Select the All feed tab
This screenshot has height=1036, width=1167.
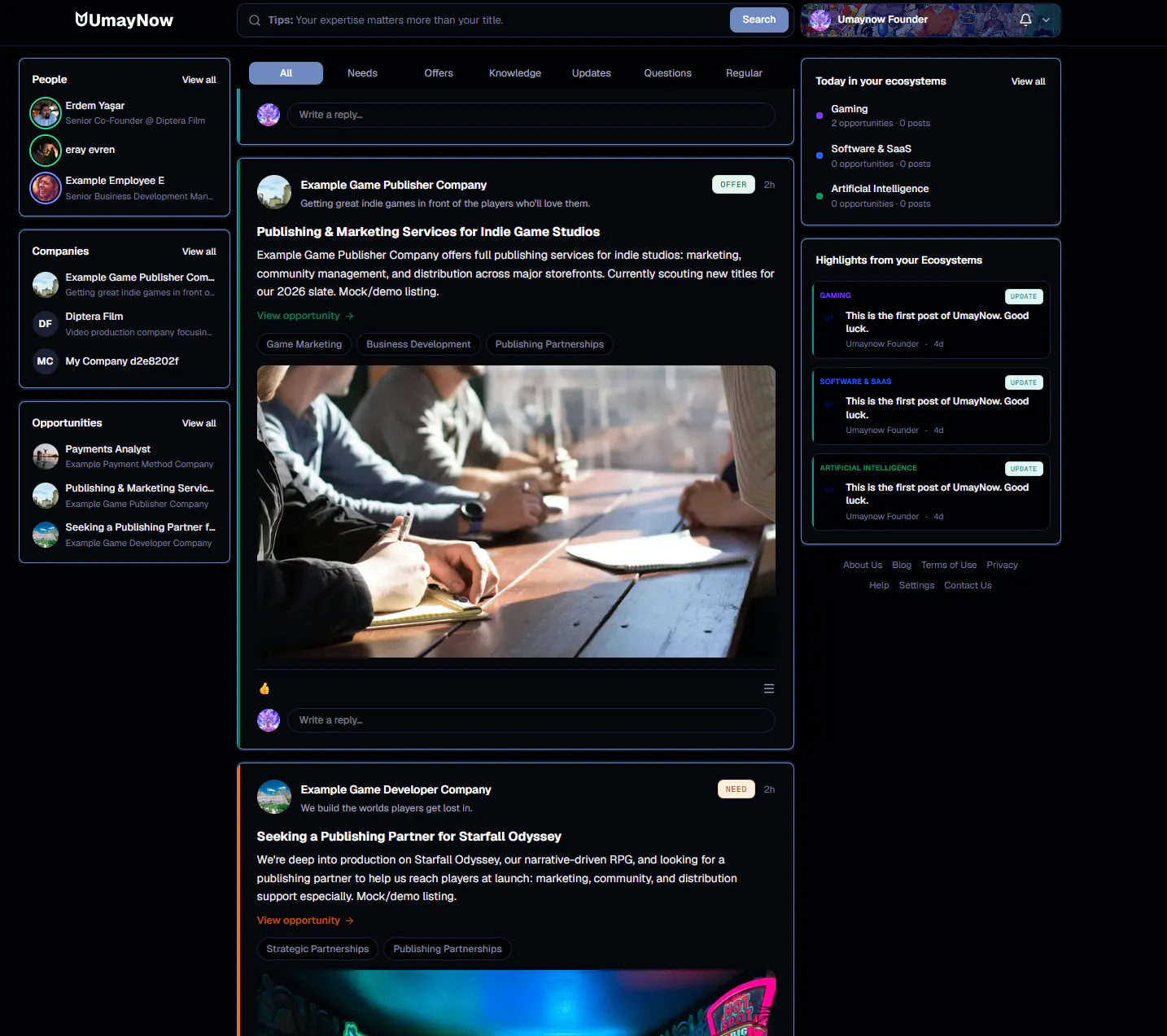286,73
